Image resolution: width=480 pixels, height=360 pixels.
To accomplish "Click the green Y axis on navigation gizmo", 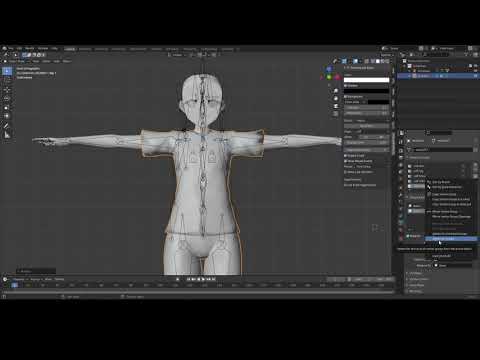I will pos(329,77).
